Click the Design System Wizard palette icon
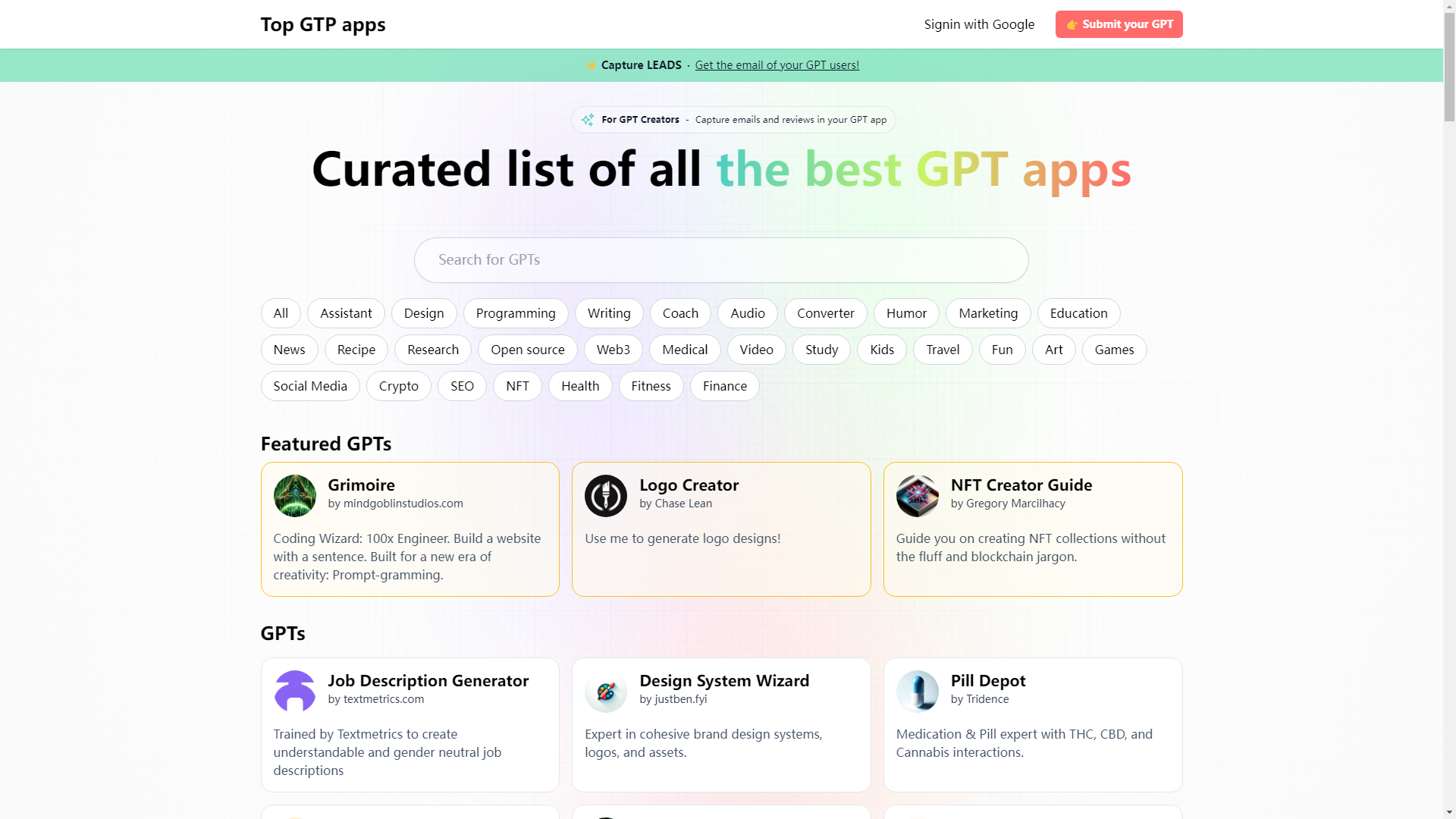1456x819 pixels. pyautogui.click(x=605, y=692)
